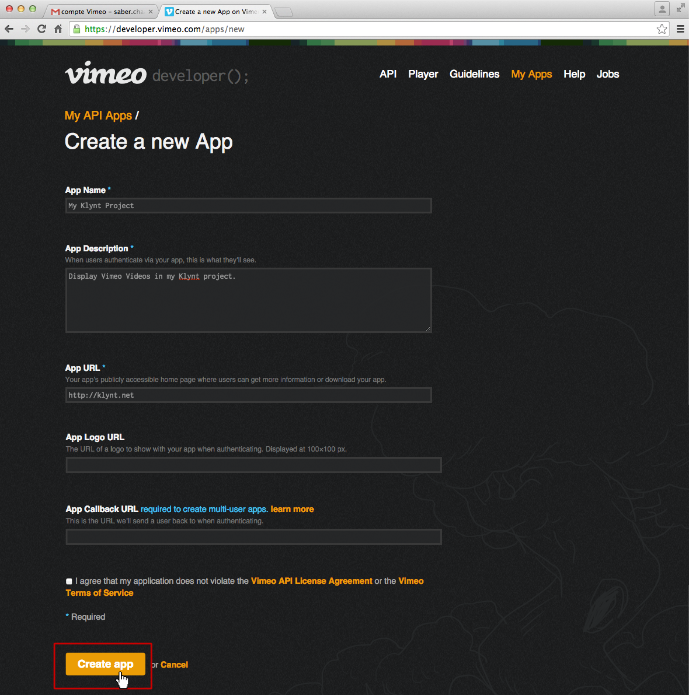The width and height of the screenshot is (689, 695).
Task: Click the Cancel link
Action: [x=174, y=664]
